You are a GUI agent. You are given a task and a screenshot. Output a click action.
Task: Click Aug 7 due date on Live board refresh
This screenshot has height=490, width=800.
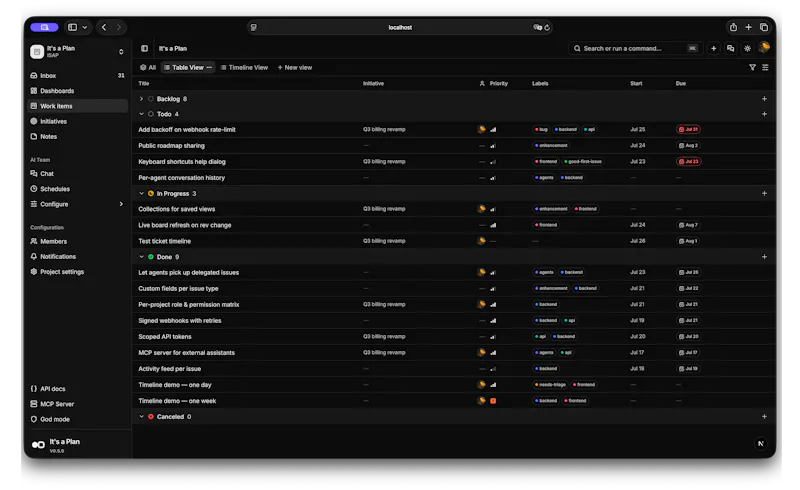click(688, 225)
